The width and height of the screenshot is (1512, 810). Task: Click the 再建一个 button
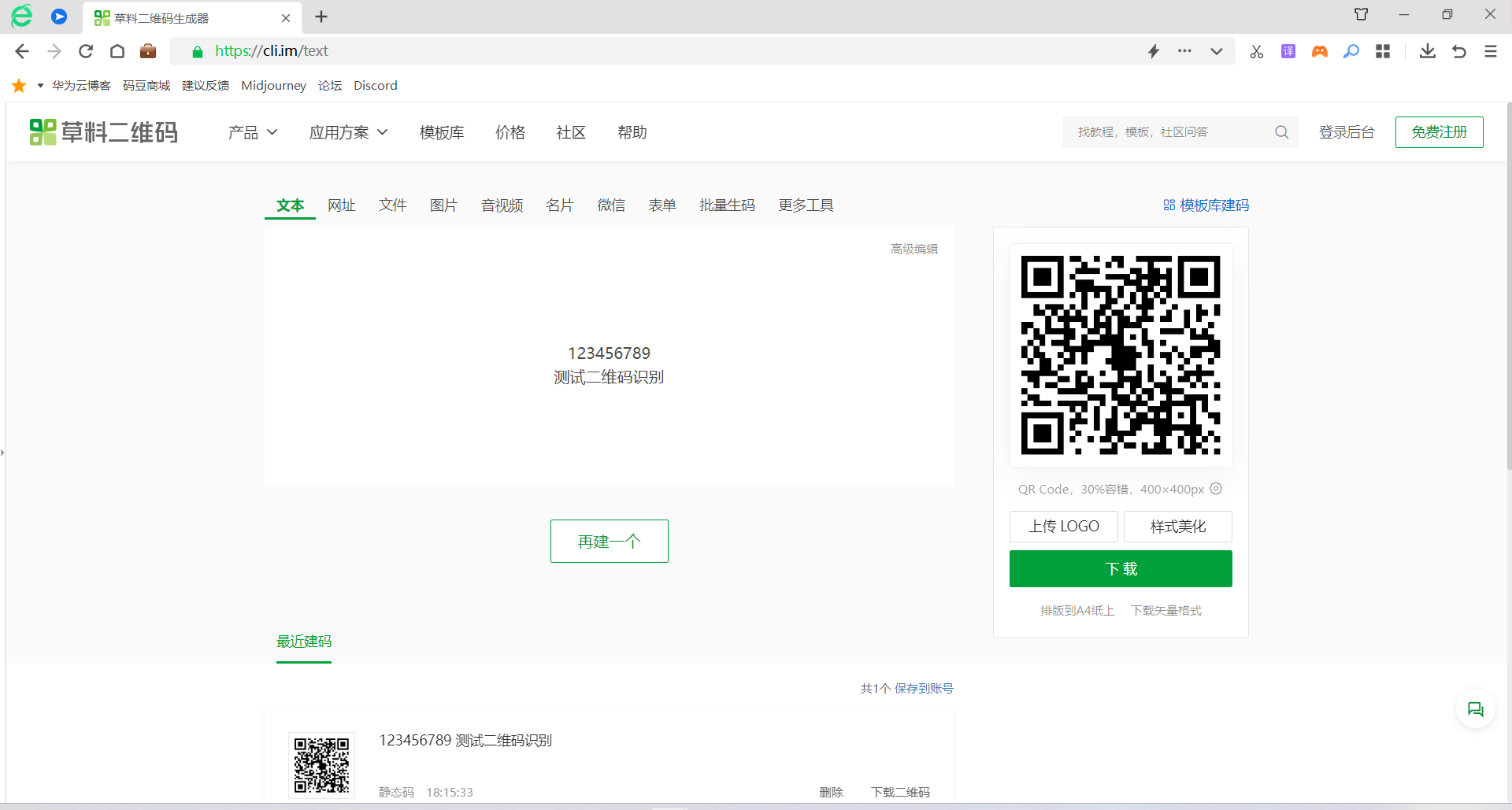click(x=610, y=542)
